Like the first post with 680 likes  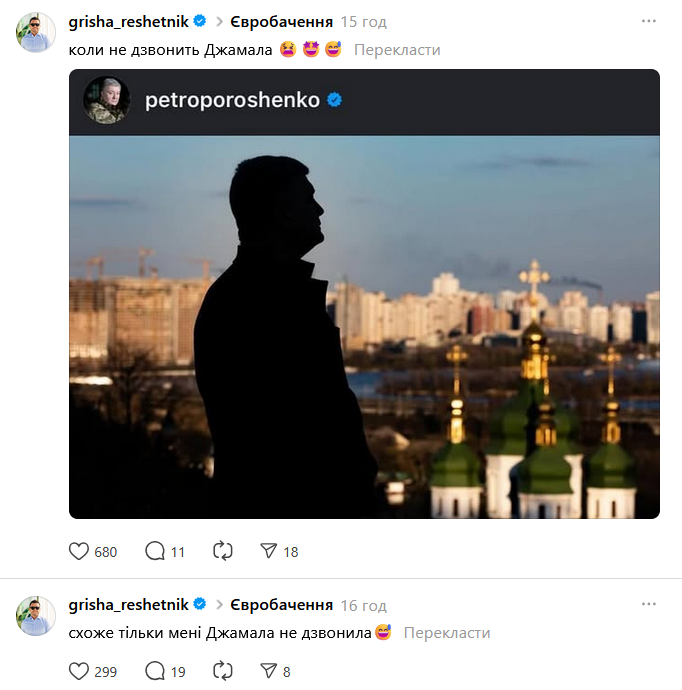(x=79, y=551)
